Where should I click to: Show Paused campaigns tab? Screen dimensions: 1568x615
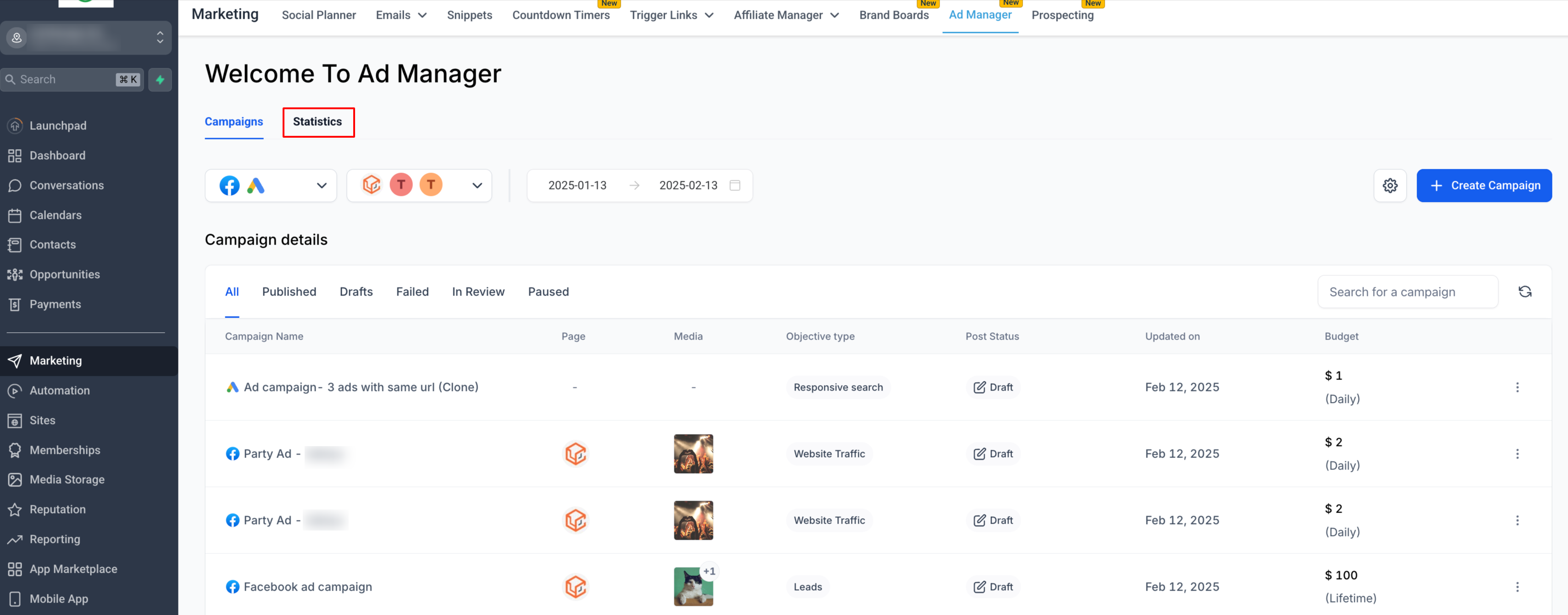(548, 292)
